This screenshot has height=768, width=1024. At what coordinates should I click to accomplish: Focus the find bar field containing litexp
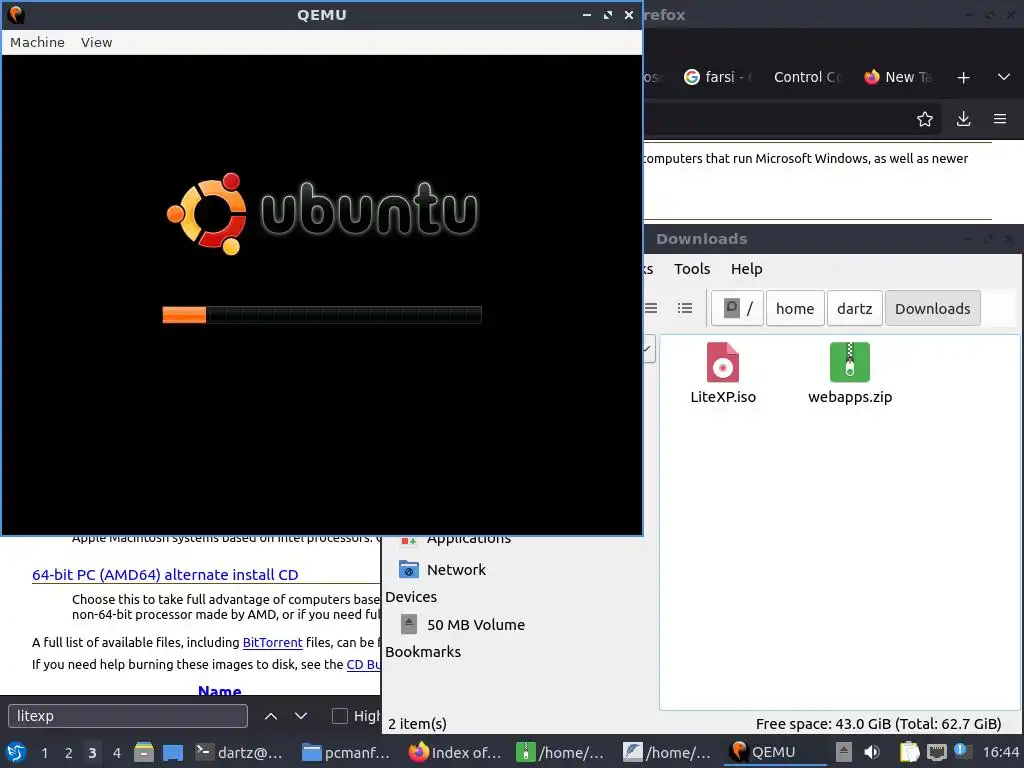128,716
